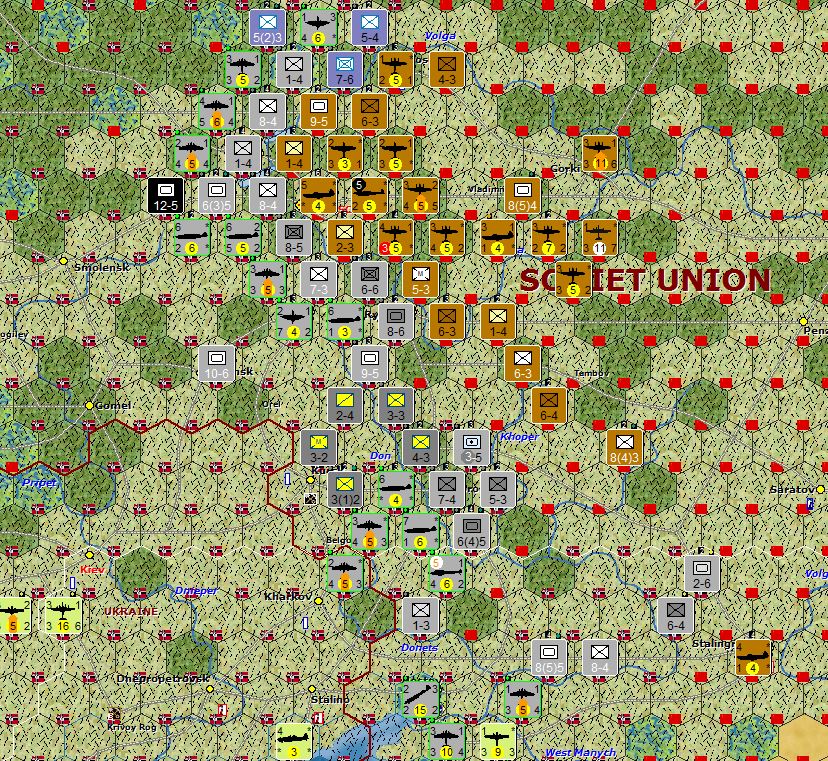Select the brown 8(4)3 infantry unit
The image size is (828, 761).
point(624,447)
